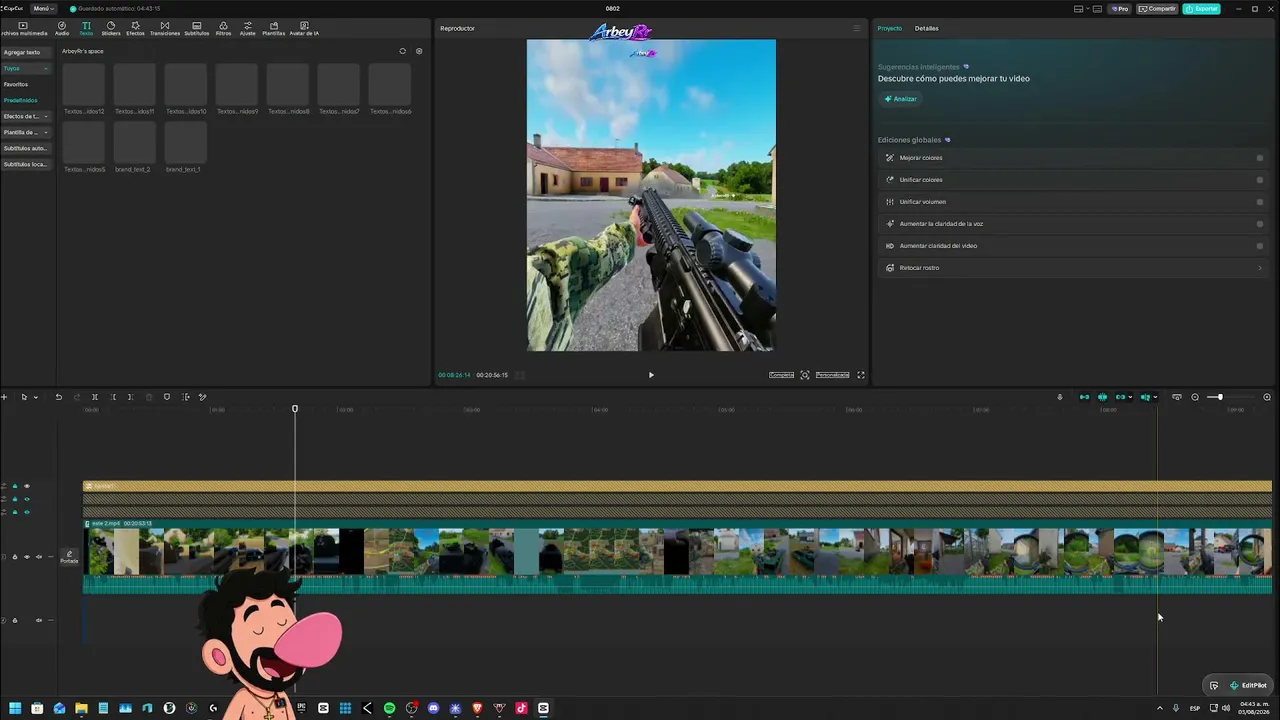Screen dimensions: 1280x720
Task: Open the Portada cover editor
Action: tap(69, 557)
